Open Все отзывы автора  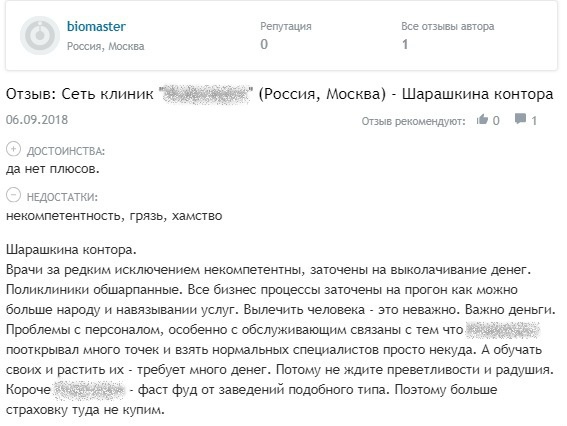(x=448, y=26)
